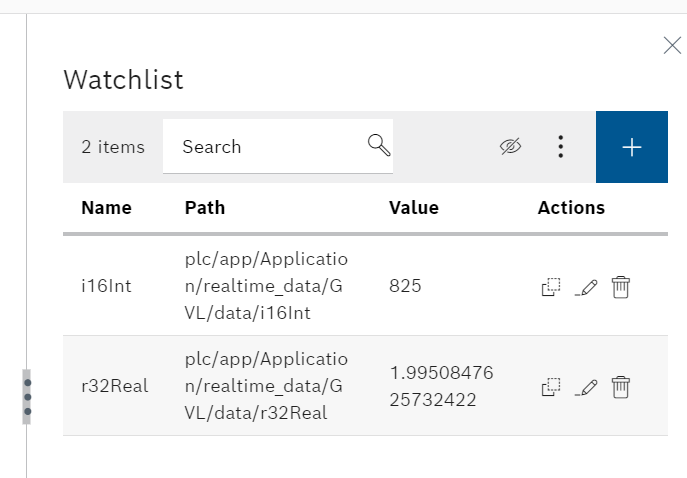Select the r32Real row name
This screenshot has width=687, height=478.
pos(115,386)
